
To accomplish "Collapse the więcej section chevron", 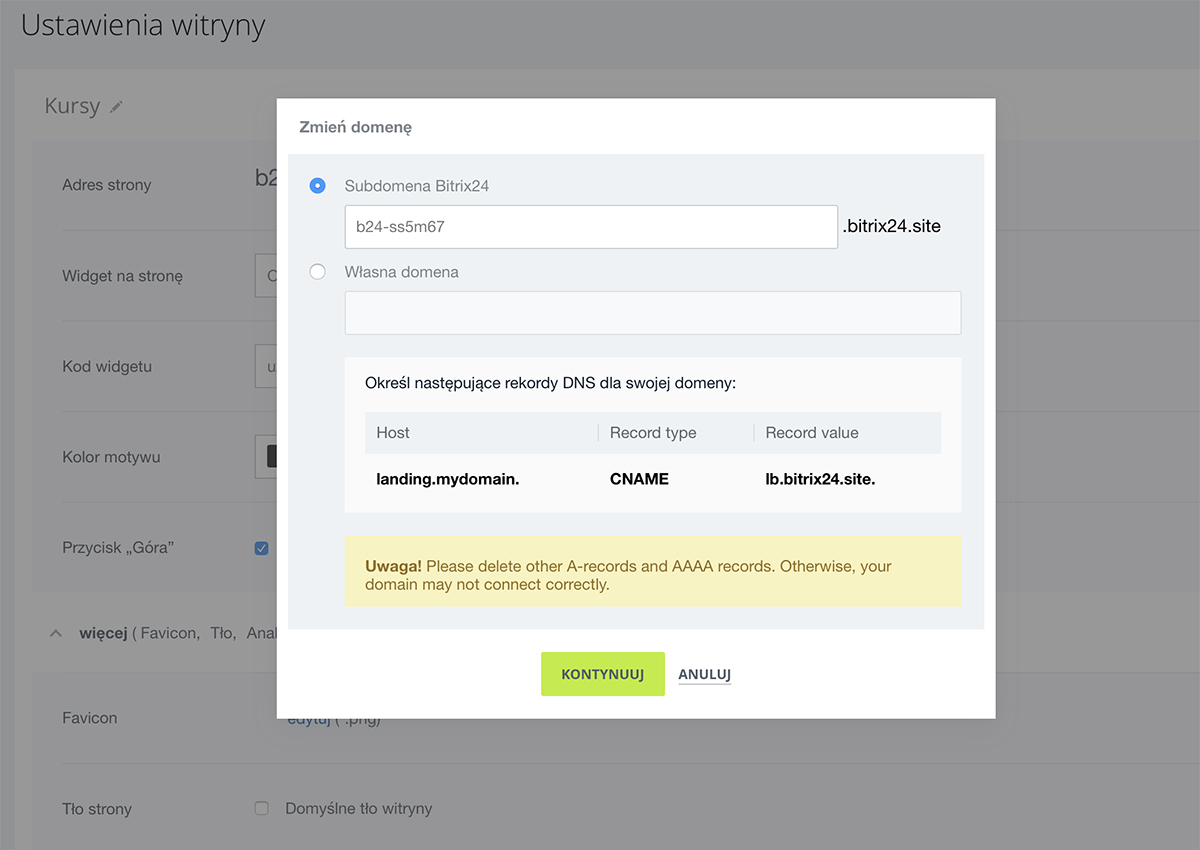I will pyautogui.click(x=56, y=633).
